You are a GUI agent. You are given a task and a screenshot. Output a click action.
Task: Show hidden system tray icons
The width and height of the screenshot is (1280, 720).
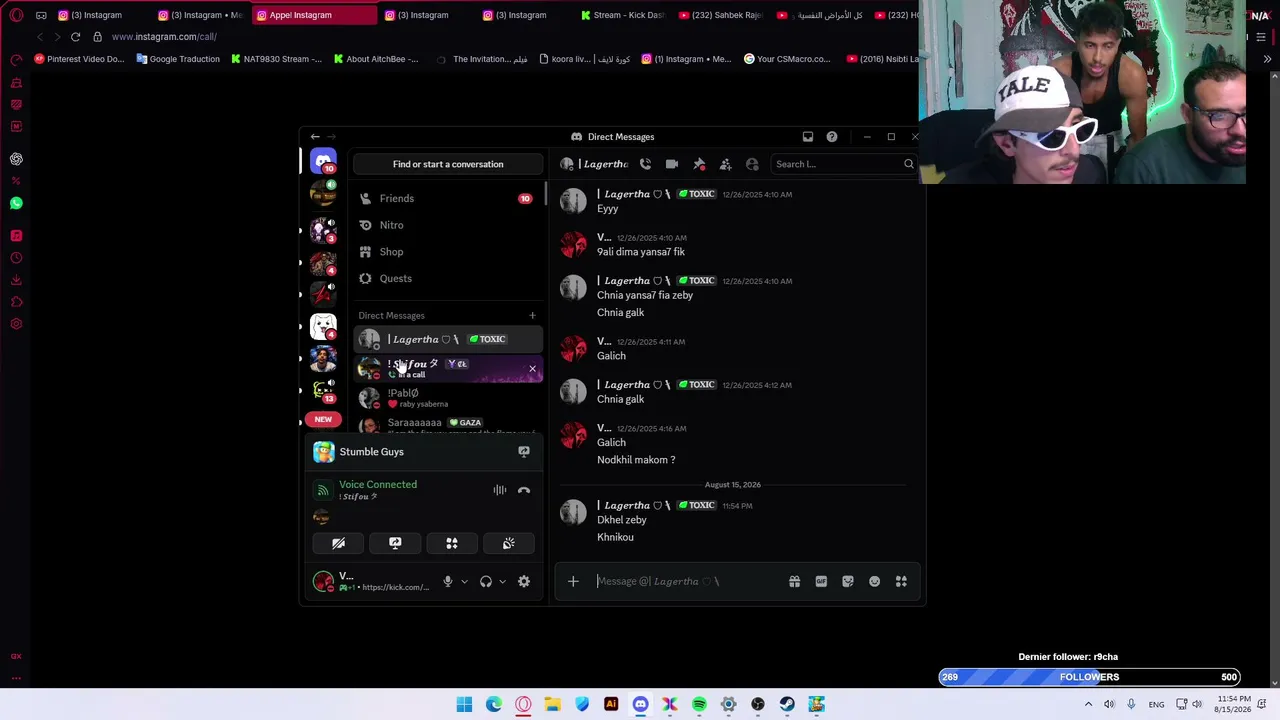tap(1088, 704)
